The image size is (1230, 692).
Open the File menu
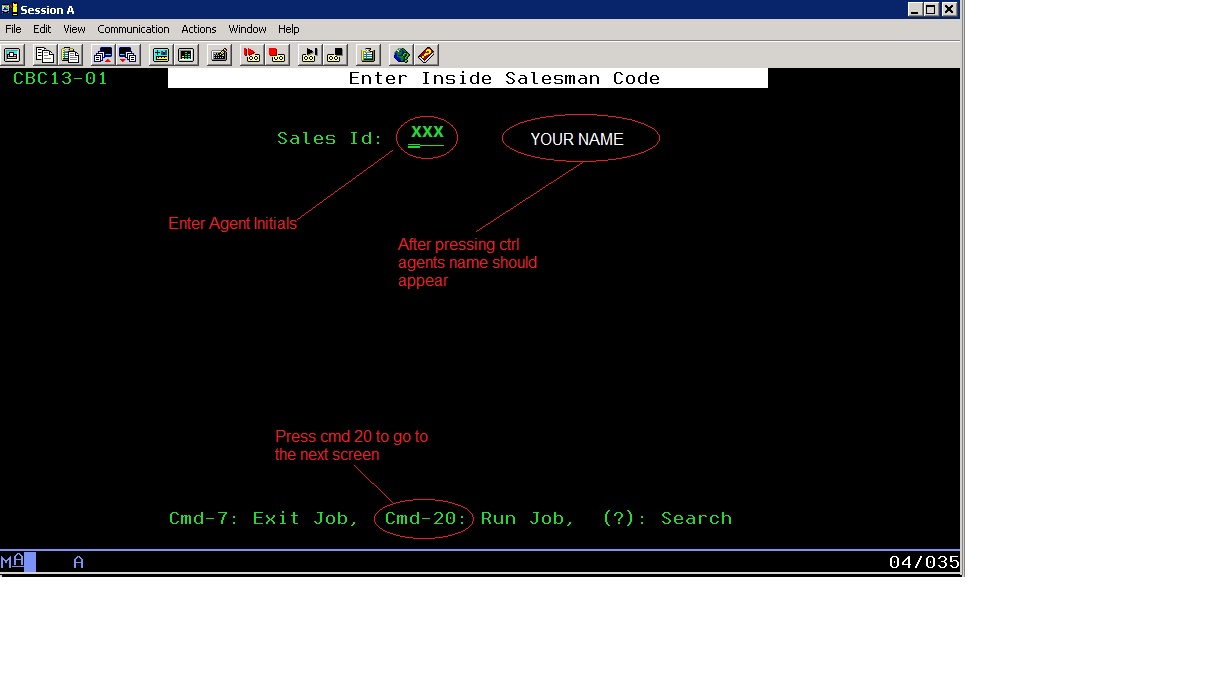[x=13, y=29]
